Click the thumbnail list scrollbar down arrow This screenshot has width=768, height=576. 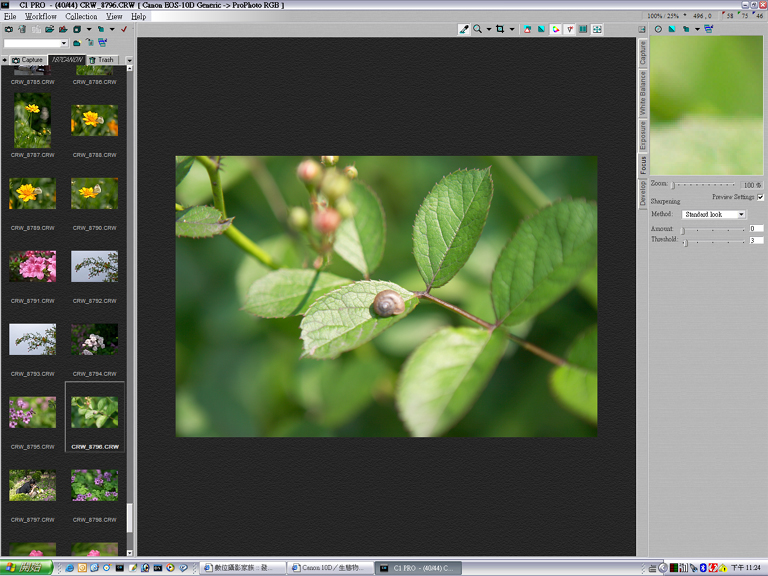[x=130, y=552]
